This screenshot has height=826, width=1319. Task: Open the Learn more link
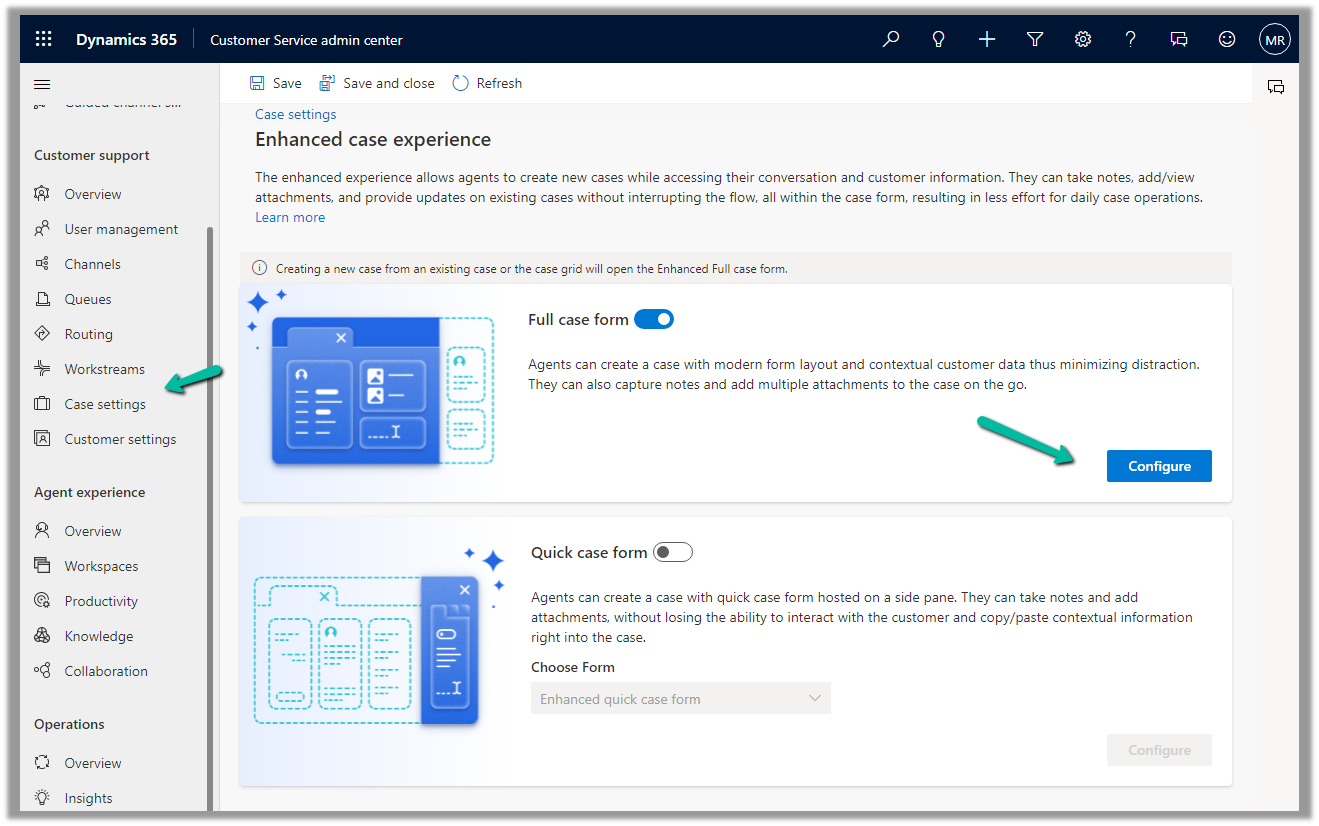tap(290, 217)
